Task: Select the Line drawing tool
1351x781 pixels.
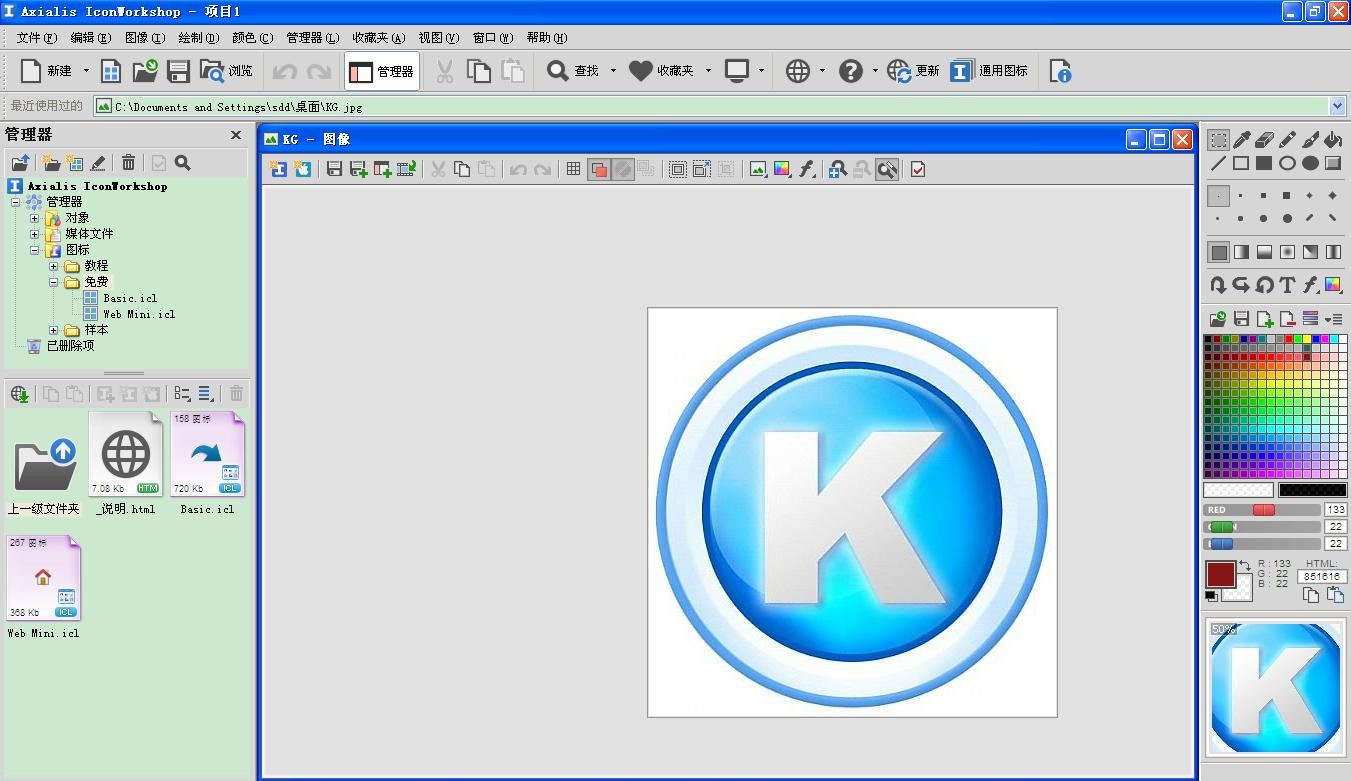Action: pos(1218,163)
